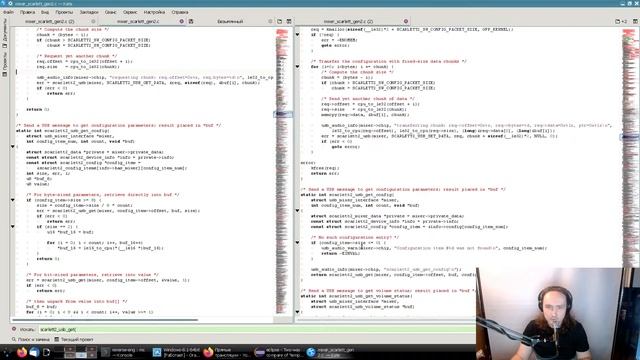Screen dimensions: 640x360
Task: Open the Сервис menu
Action: [130, 12]
